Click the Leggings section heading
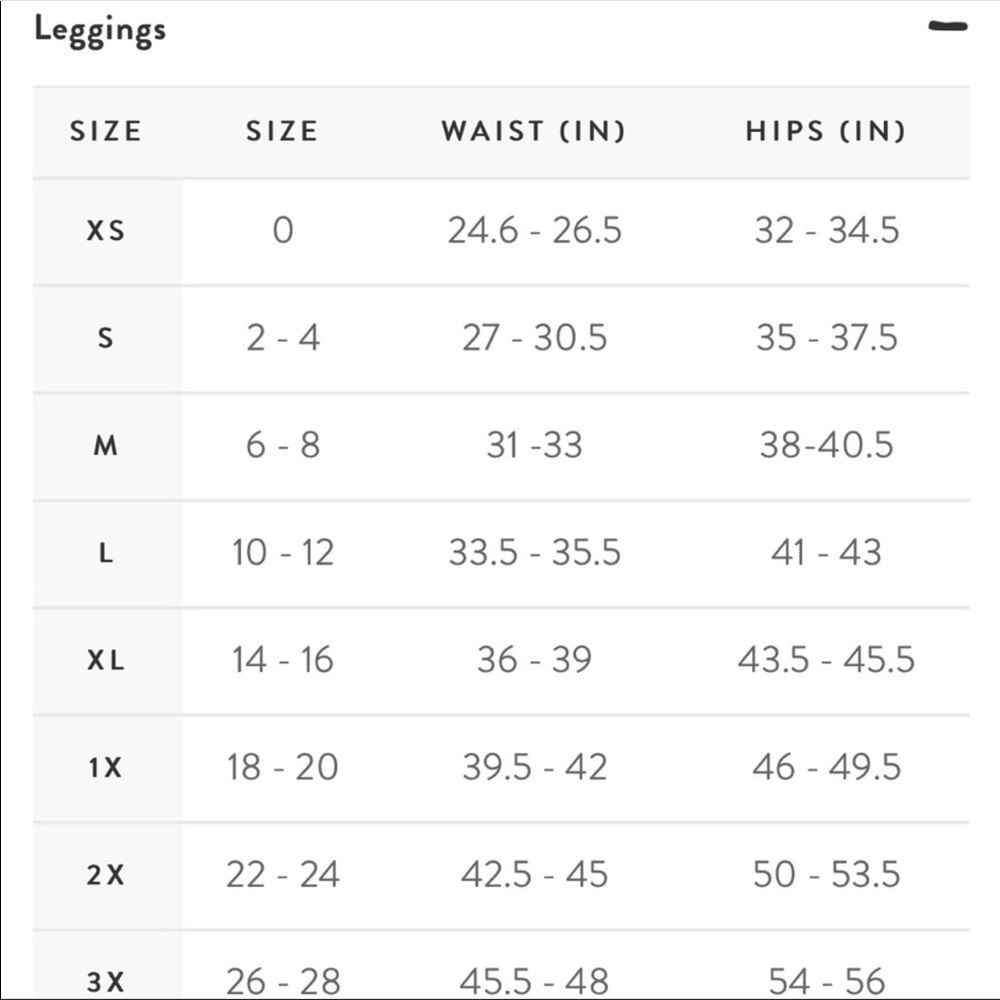Viewport: 1000px width, 1000px height. (x=99, y=30)
